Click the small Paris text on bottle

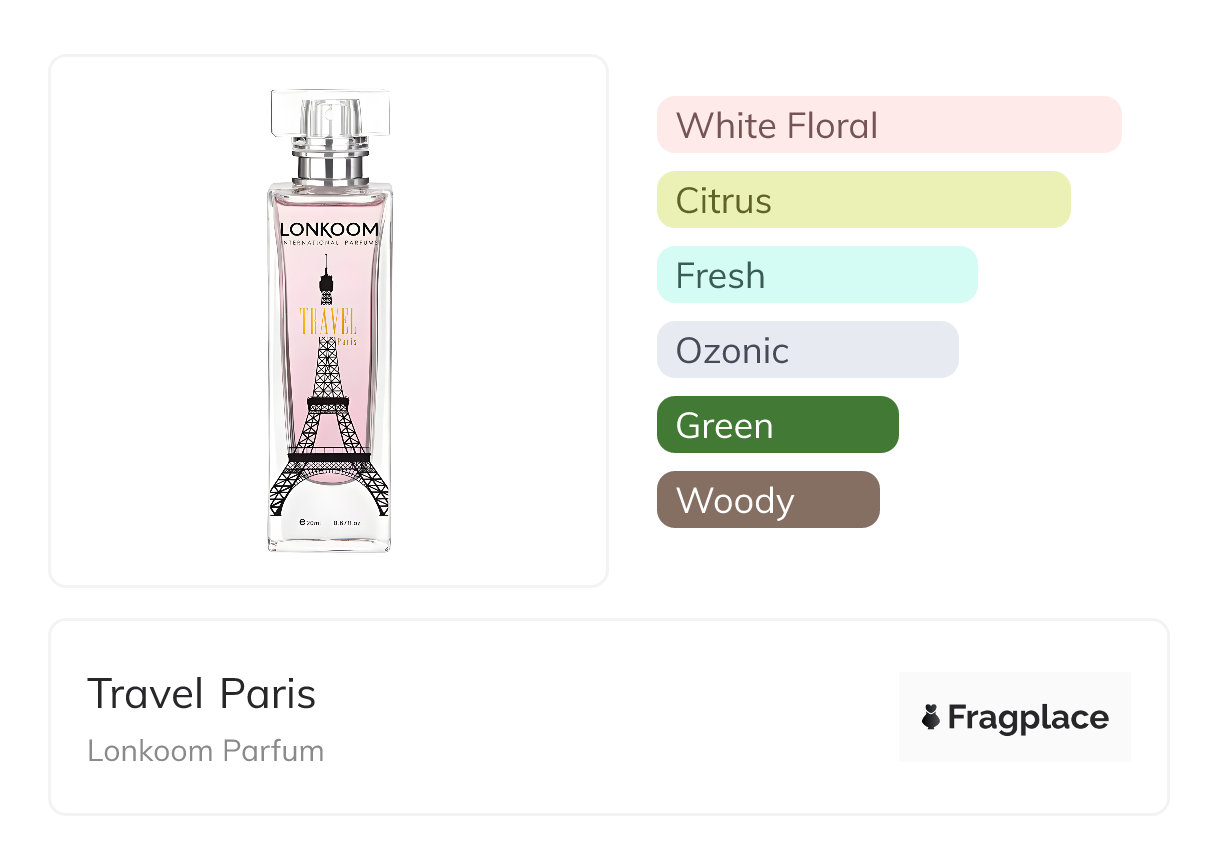(x=346, y=341)
